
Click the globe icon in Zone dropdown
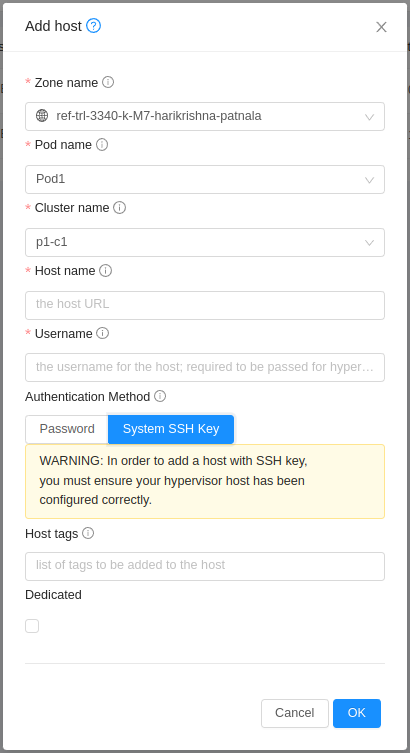[42, 116]
